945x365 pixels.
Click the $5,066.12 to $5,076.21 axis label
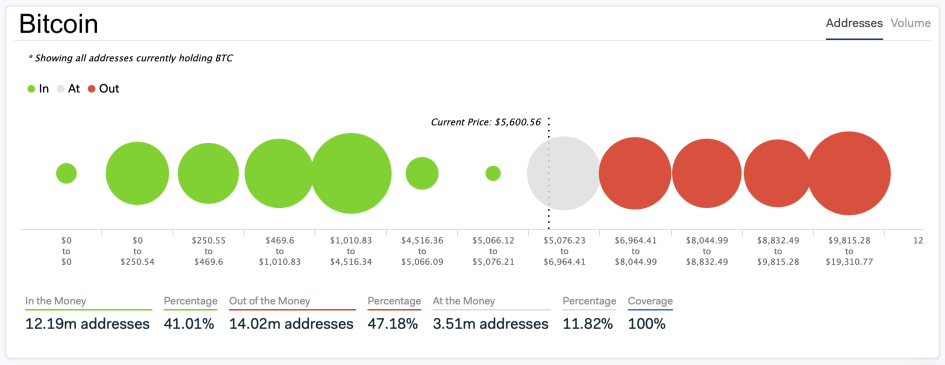(493, 251)
